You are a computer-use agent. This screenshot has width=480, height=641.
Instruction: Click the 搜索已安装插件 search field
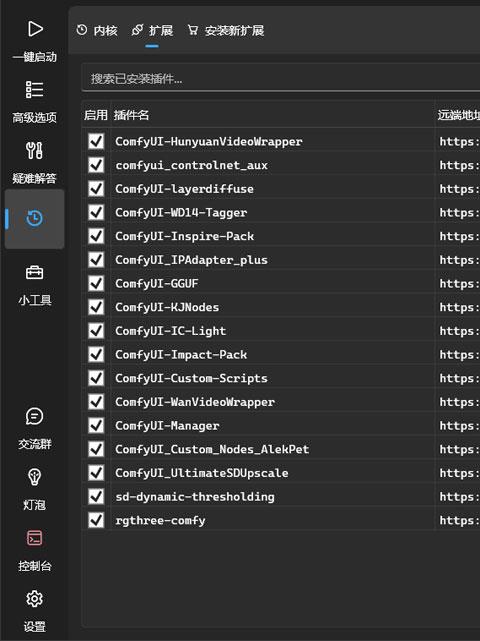[x=280, y=78]
